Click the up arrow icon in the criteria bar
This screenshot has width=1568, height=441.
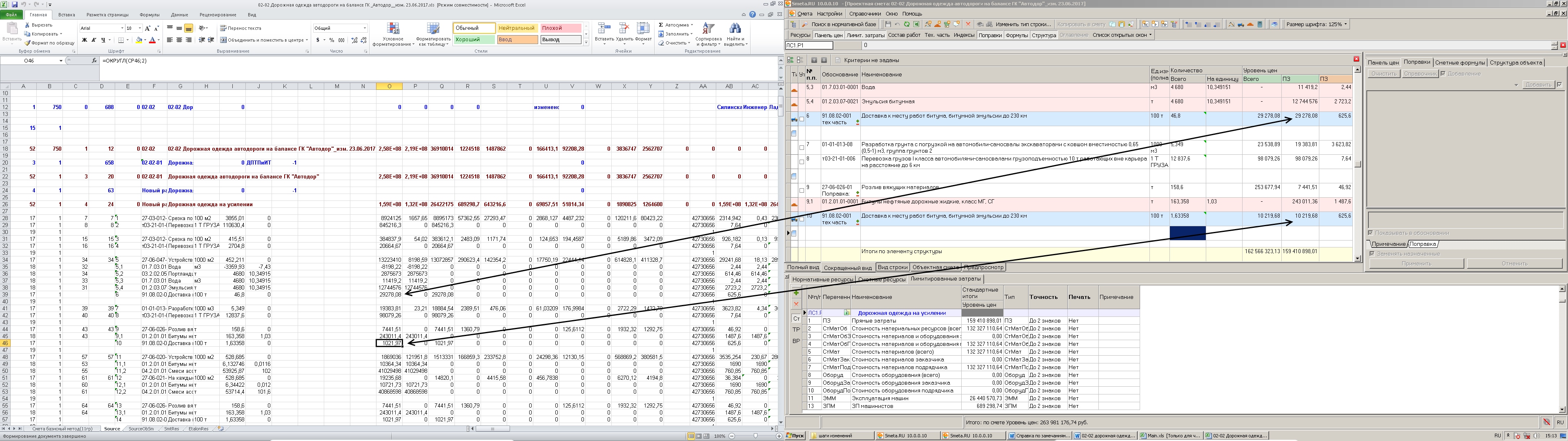click(814, 60)
